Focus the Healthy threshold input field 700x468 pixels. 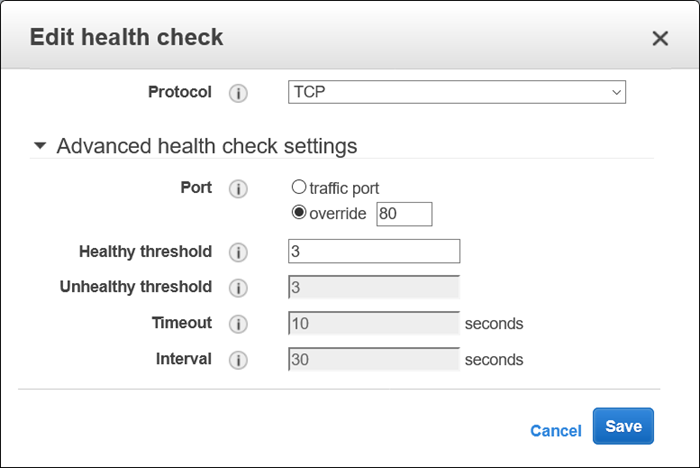[x=373, y=252]
